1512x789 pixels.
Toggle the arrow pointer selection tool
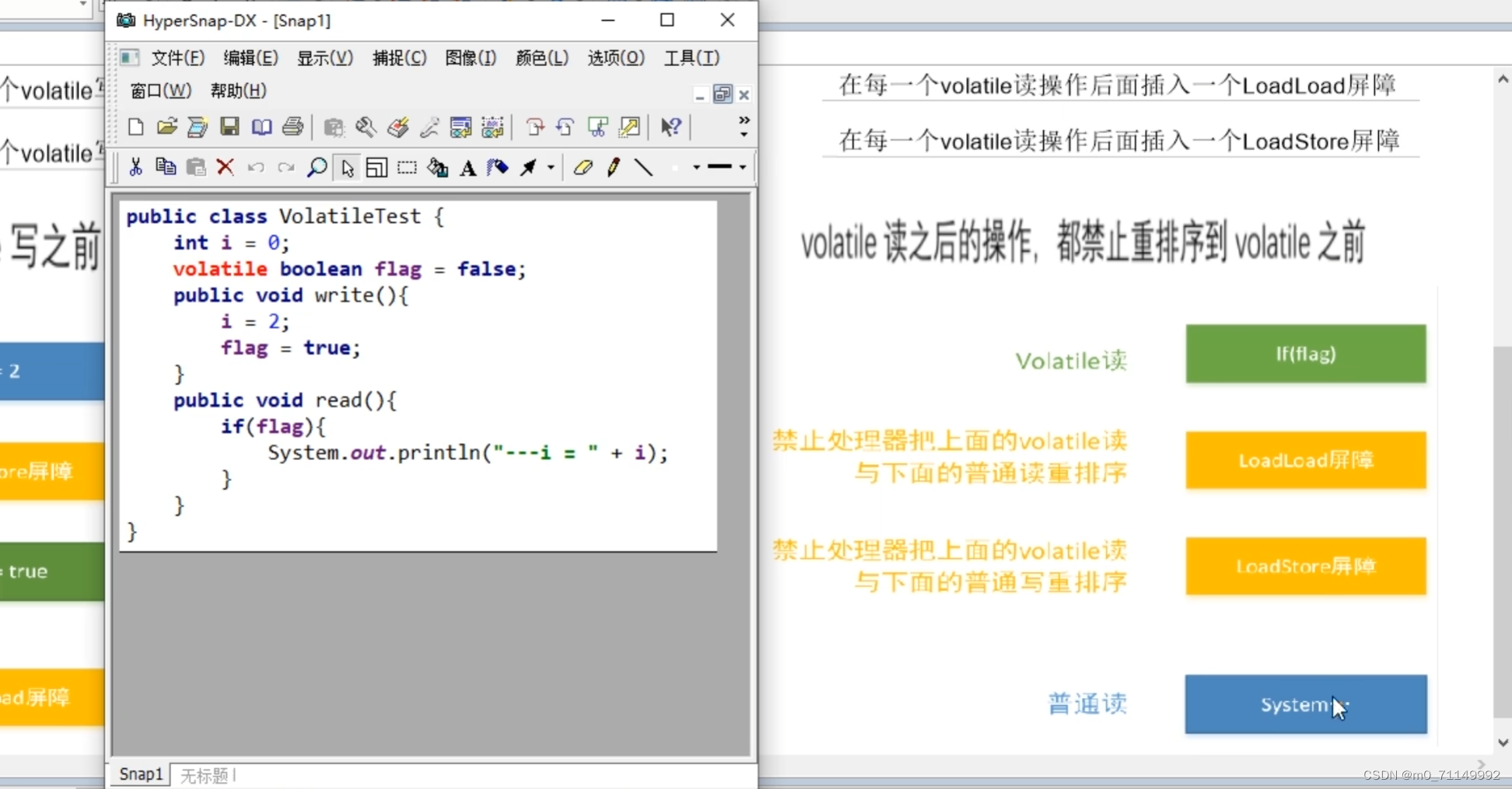click(x=347, y=168)
